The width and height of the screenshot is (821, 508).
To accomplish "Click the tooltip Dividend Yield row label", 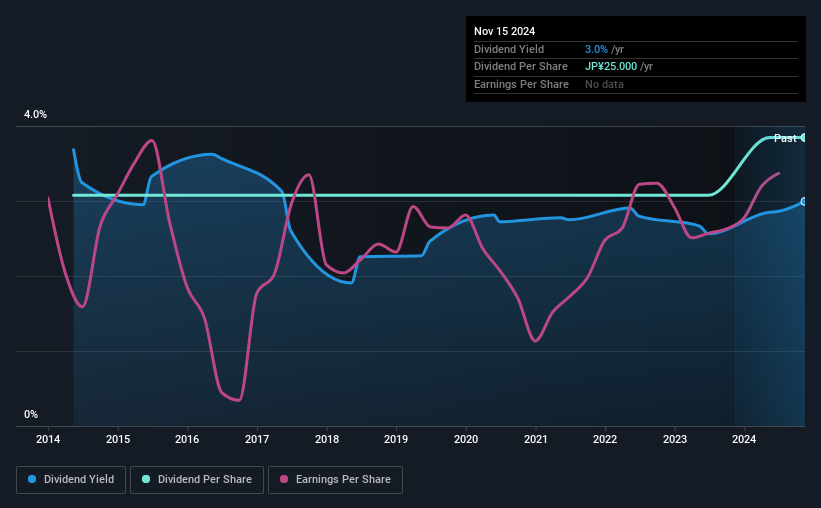I will 509,49.
